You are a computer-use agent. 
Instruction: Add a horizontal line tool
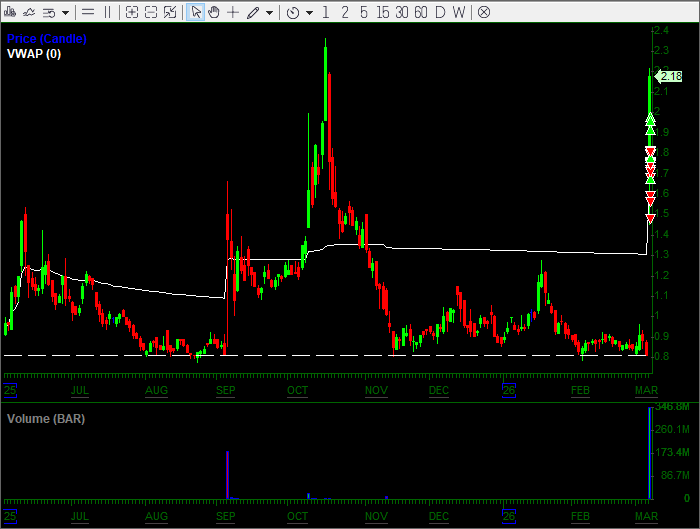88,12
